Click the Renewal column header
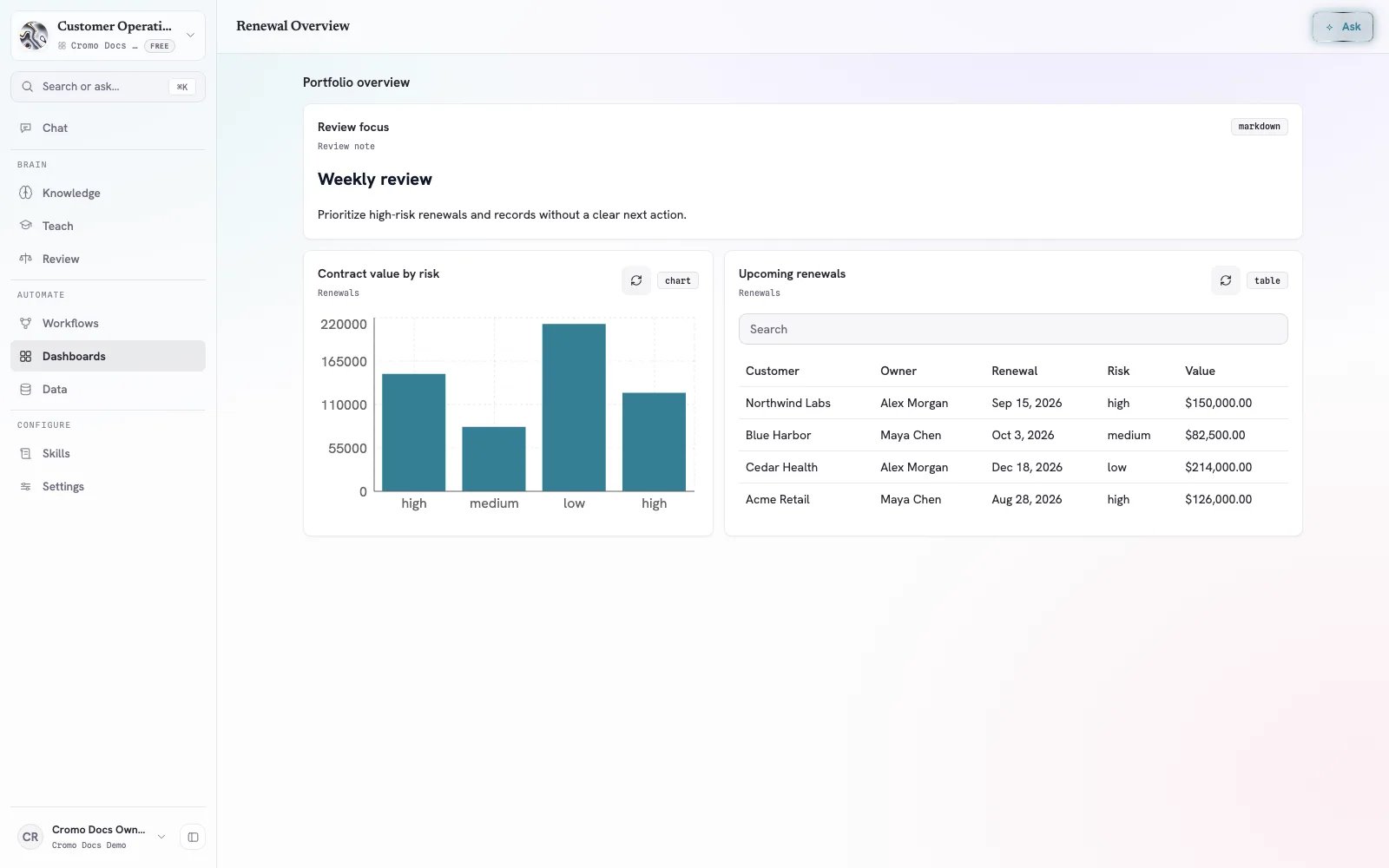This screenshot has width=1389, height=868. [x=1015, y=371]
